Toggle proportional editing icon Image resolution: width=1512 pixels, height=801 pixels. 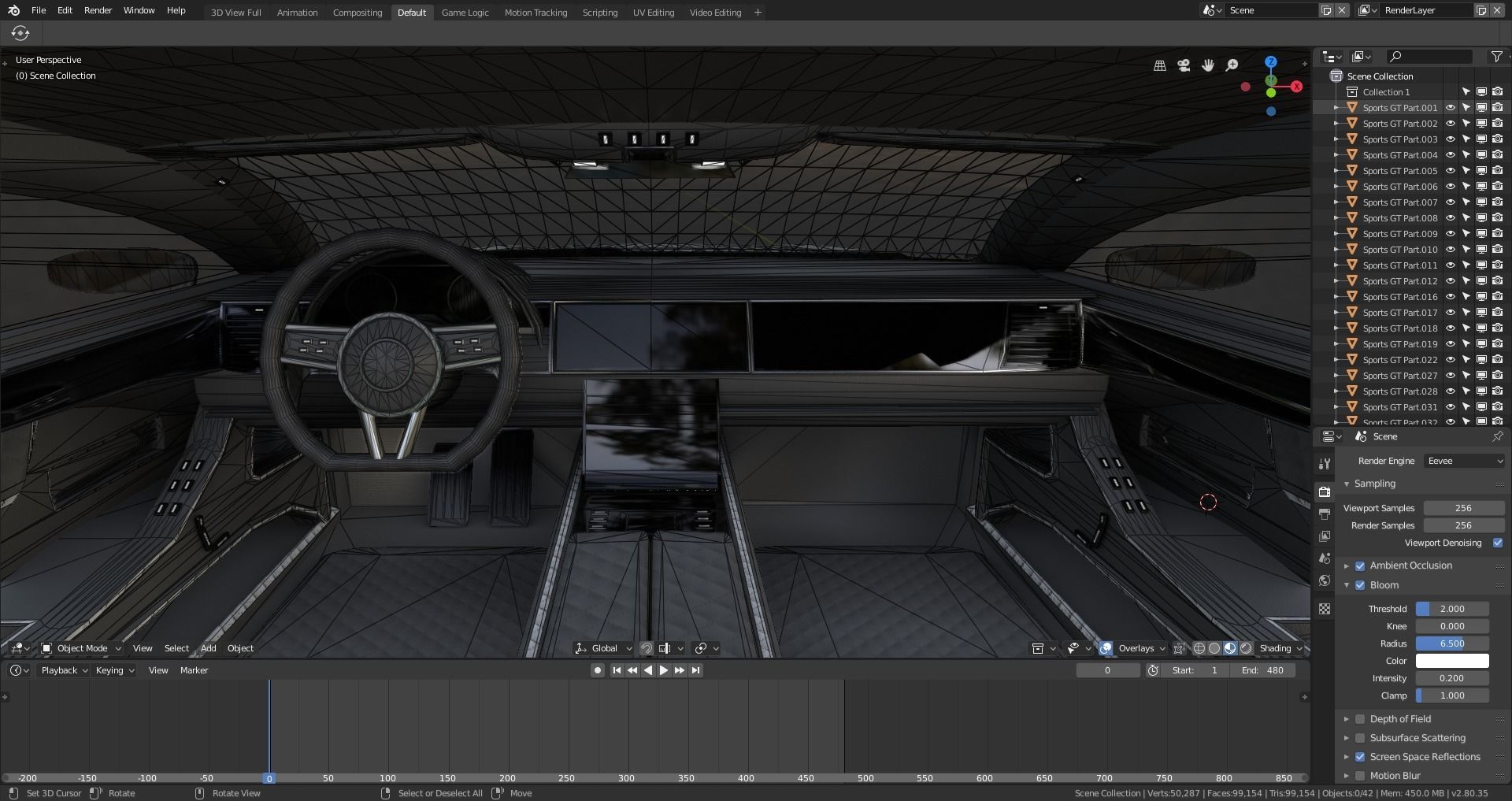pyautogui.click(x=701, y=648)
